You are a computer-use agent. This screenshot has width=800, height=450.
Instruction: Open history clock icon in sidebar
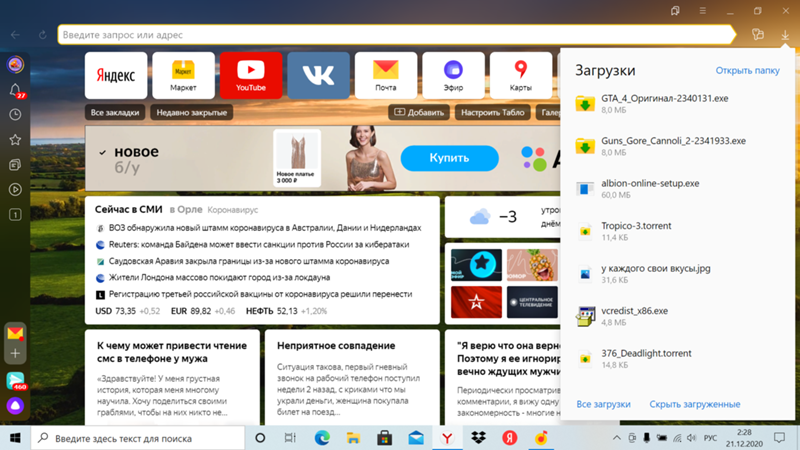coord(15,114)
